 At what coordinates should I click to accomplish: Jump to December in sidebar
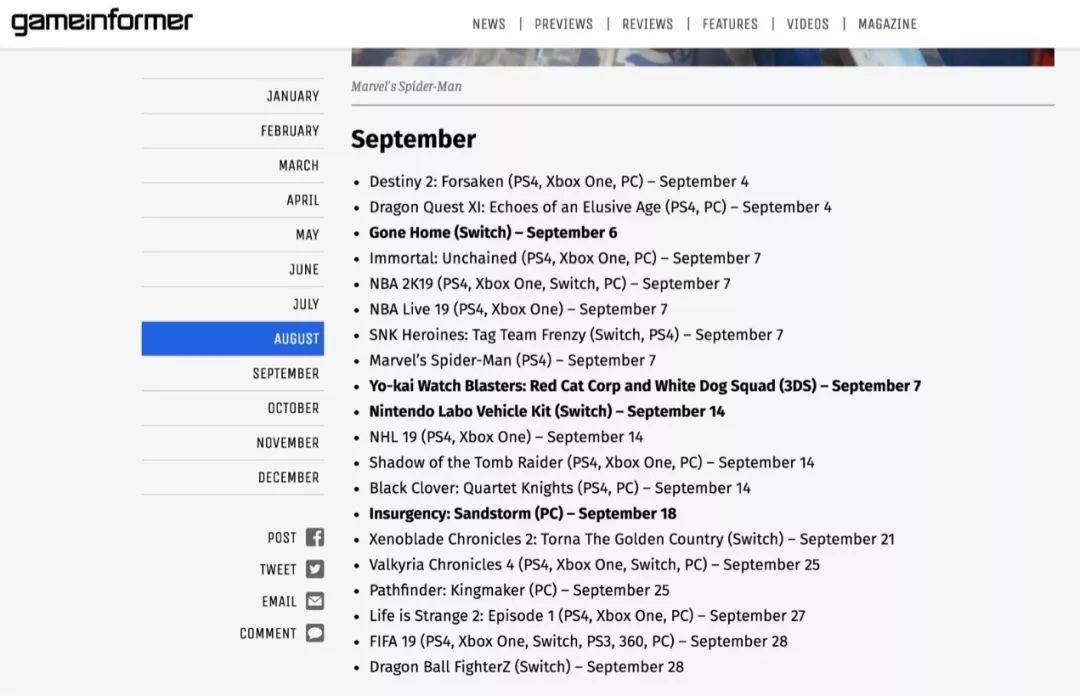coord(233,478)
